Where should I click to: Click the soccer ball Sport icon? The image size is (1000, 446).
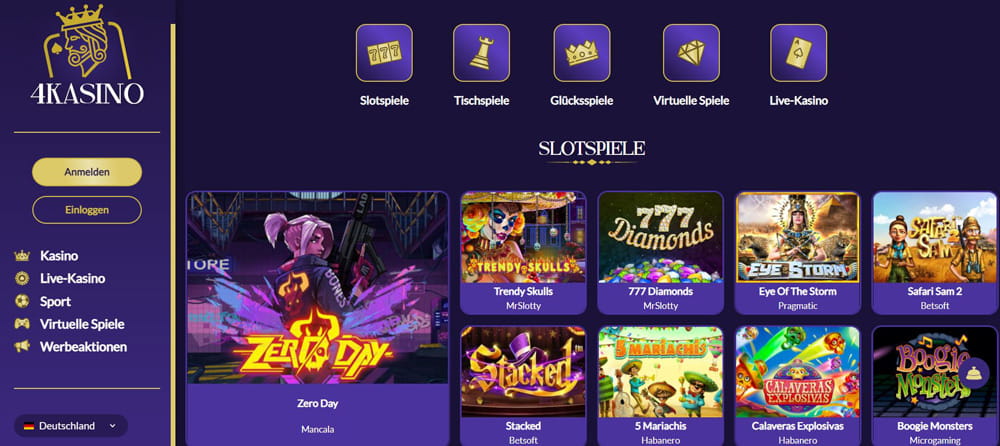point(22,301)
